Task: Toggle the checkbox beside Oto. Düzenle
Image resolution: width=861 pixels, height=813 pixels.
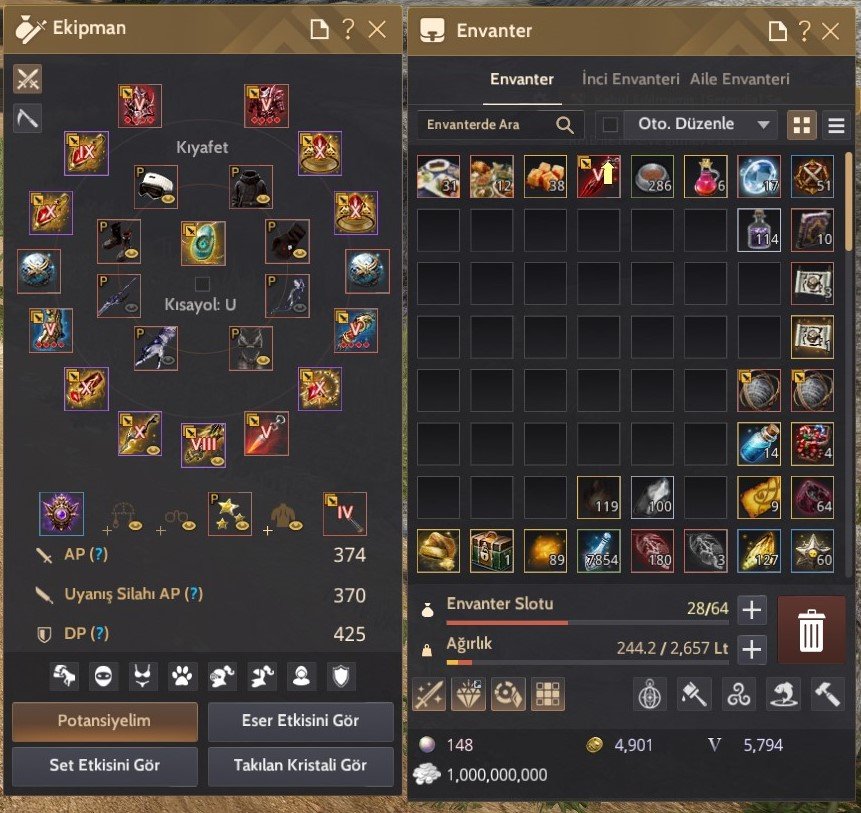Action: tap(610, 125)
